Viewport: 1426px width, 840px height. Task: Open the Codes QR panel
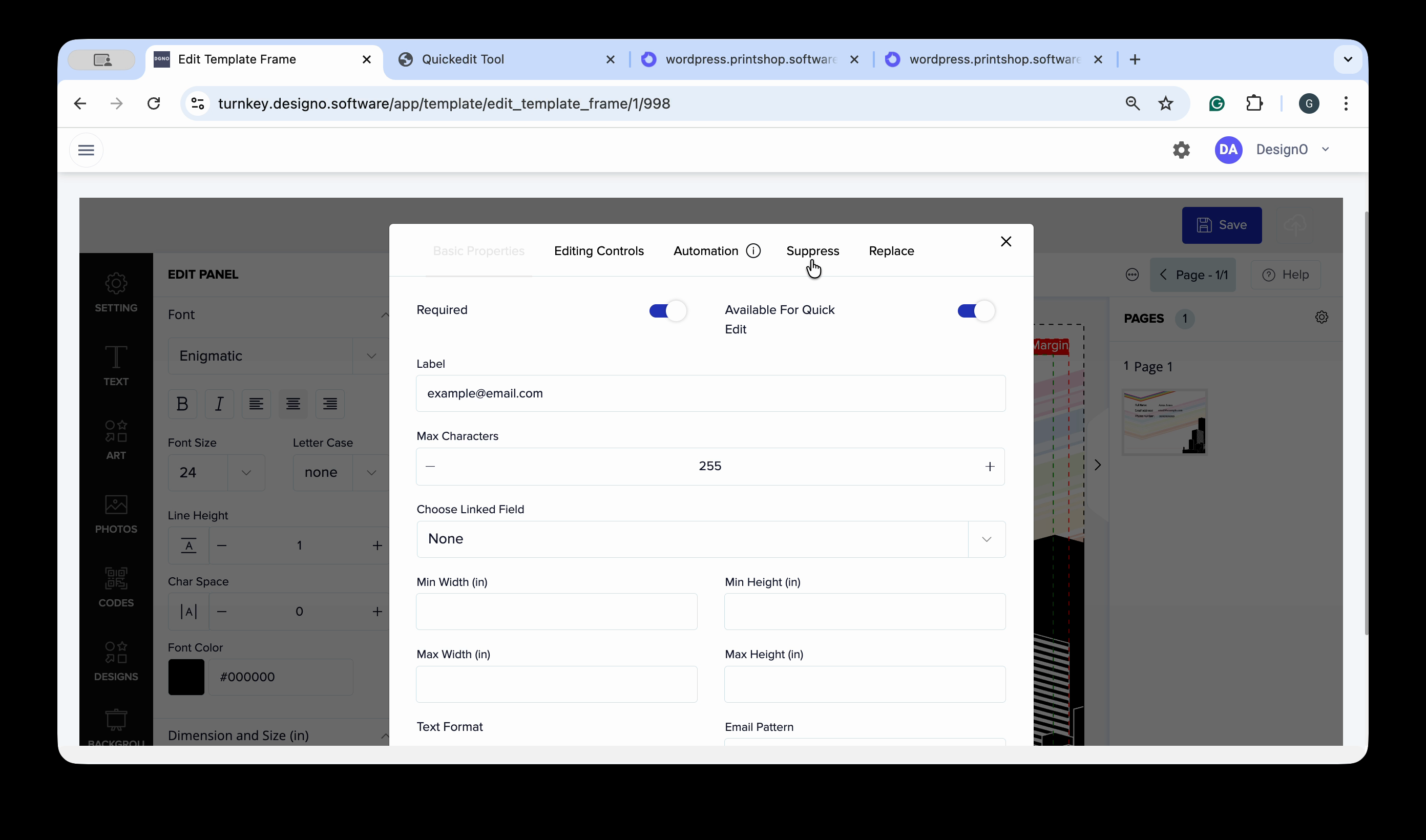pos(115,586)
